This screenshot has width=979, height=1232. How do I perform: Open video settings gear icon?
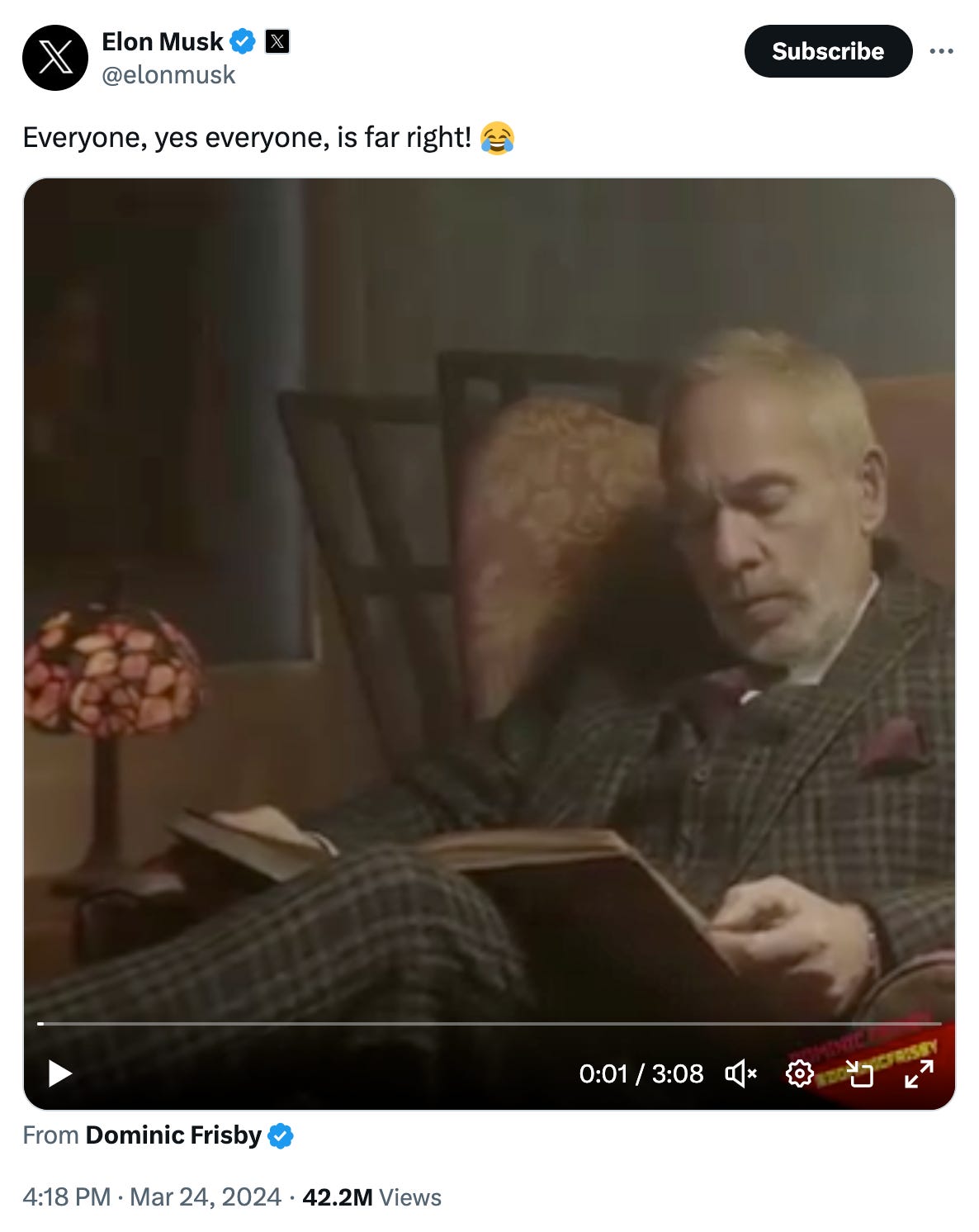pos(799,1073)
